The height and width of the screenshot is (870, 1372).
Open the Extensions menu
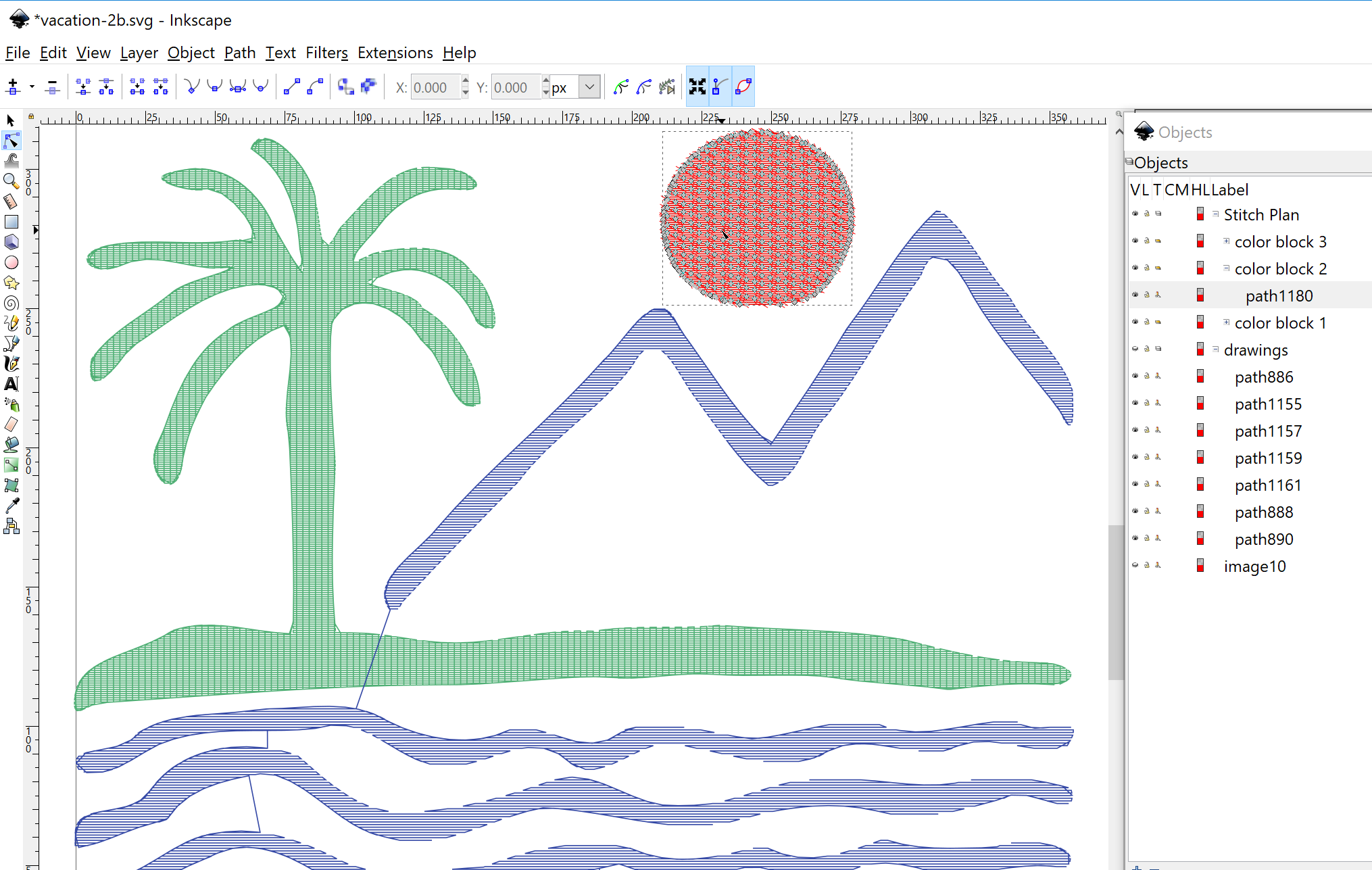[395, 53]
